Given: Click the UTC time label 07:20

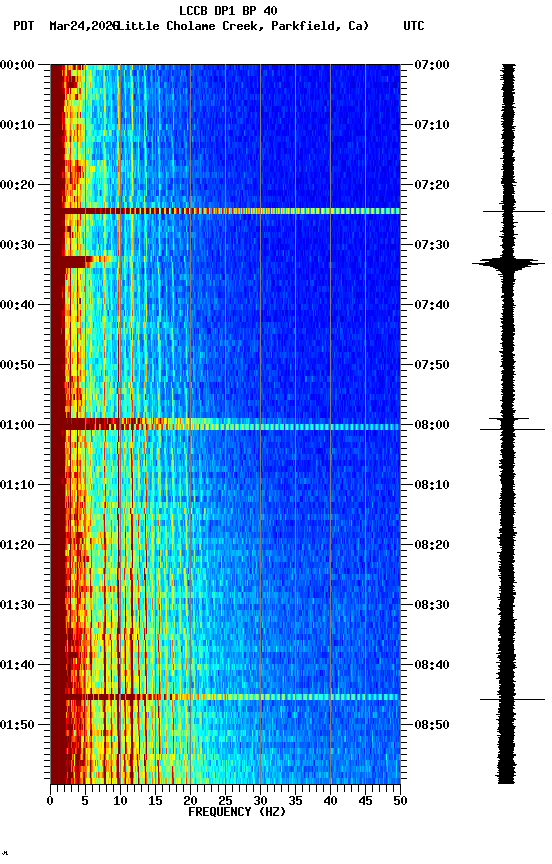Looking at the screenshot, I should [x=432, y=185].
